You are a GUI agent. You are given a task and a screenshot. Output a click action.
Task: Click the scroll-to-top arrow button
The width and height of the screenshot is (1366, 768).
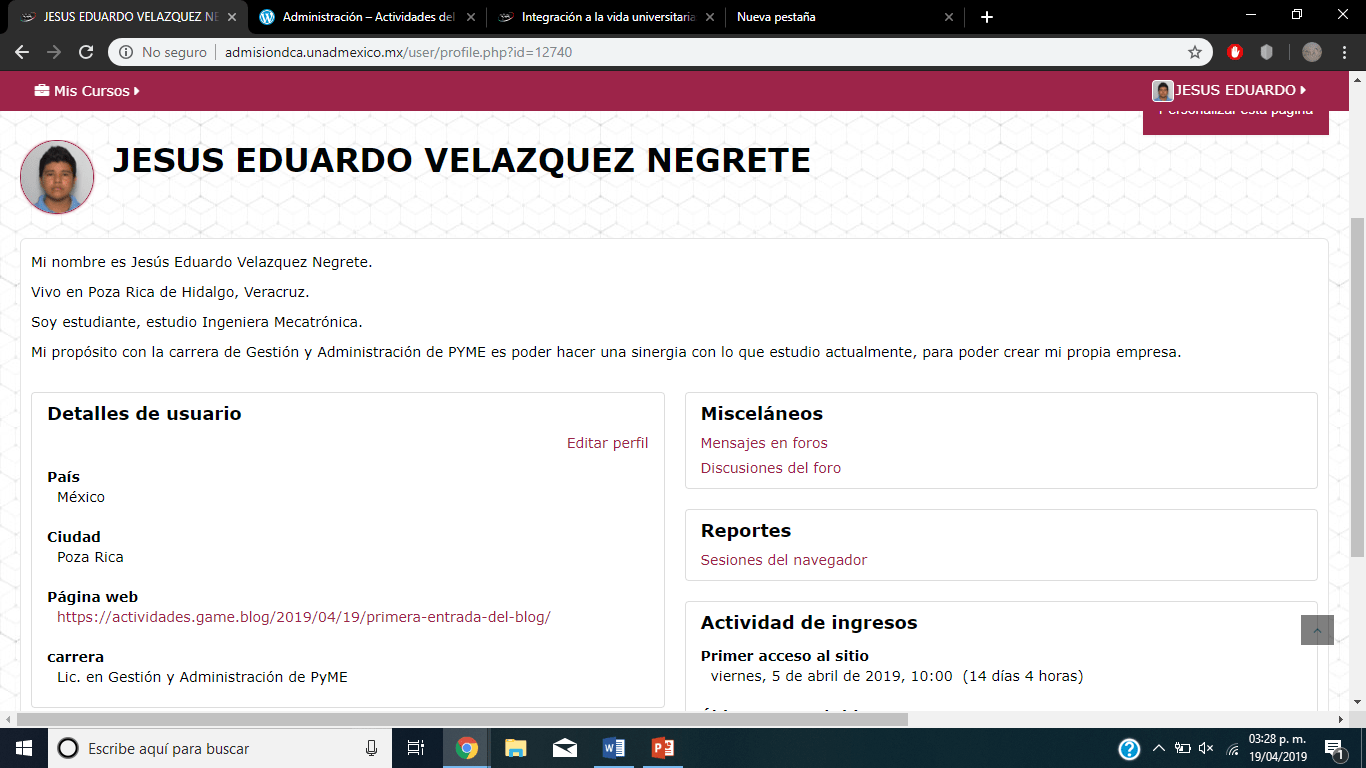pyautogui.click(x=1317, y=630)
